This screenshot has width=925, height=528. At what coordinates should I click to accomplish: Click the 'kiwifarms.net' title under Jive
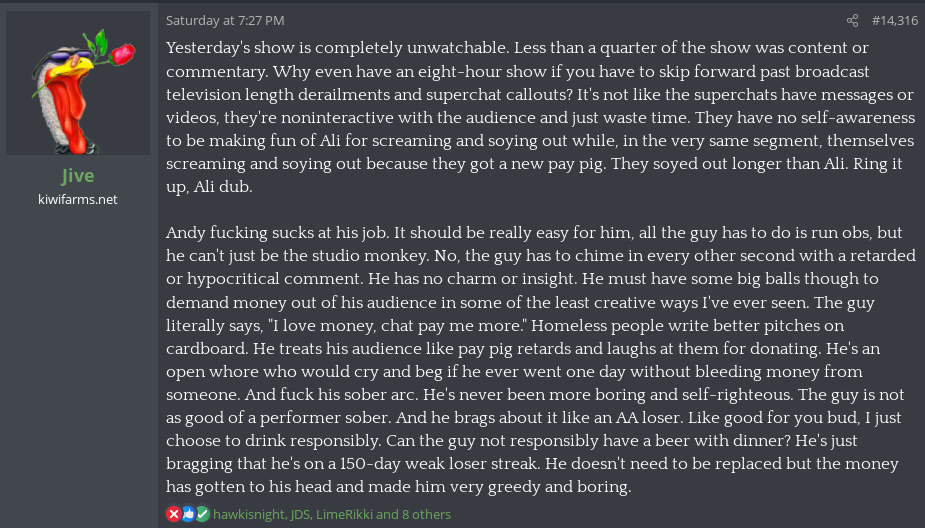click(x=78, y=199)
